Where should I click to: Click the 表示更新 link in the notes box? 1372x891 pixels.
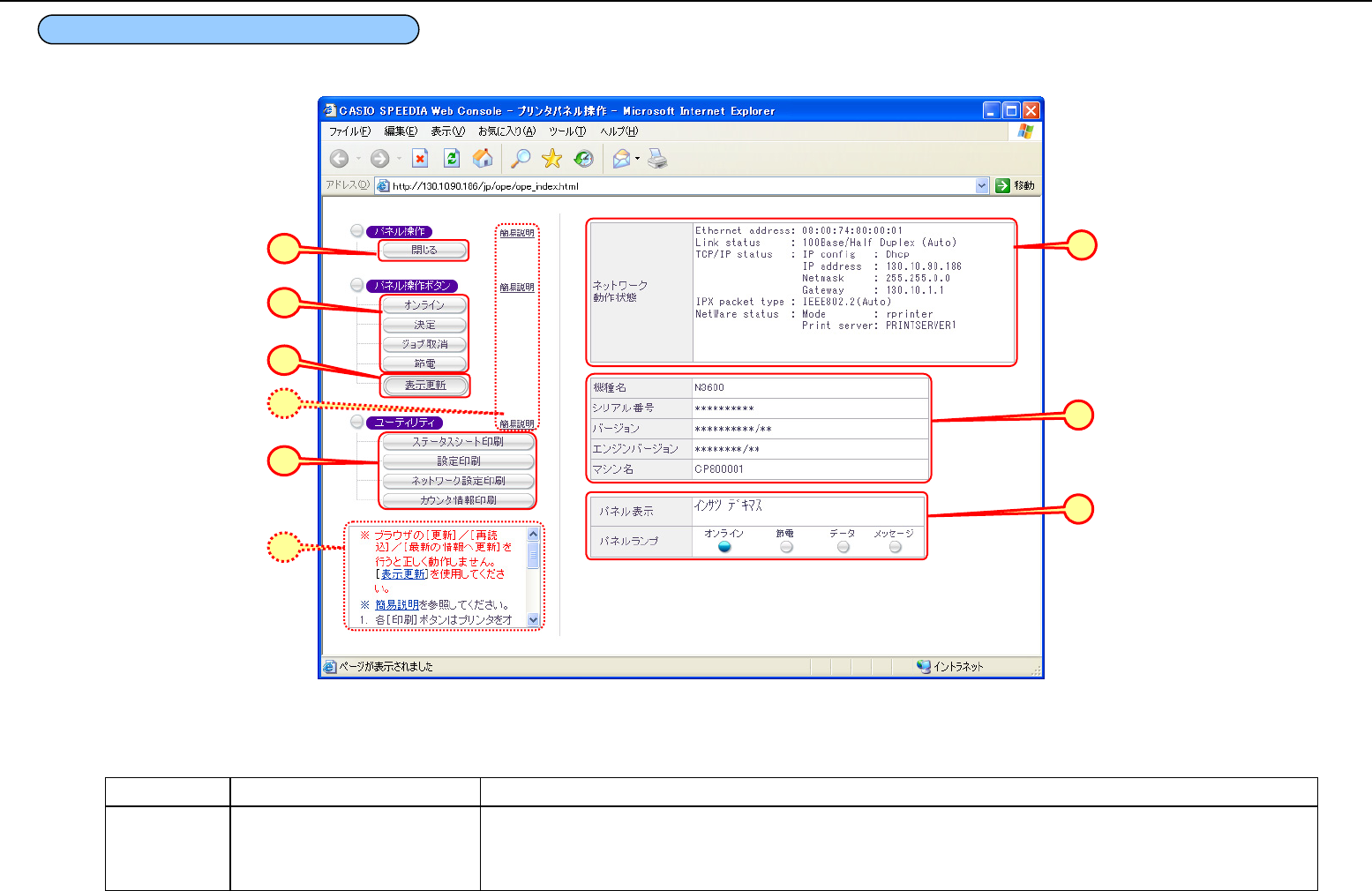[x=404, y=574]
